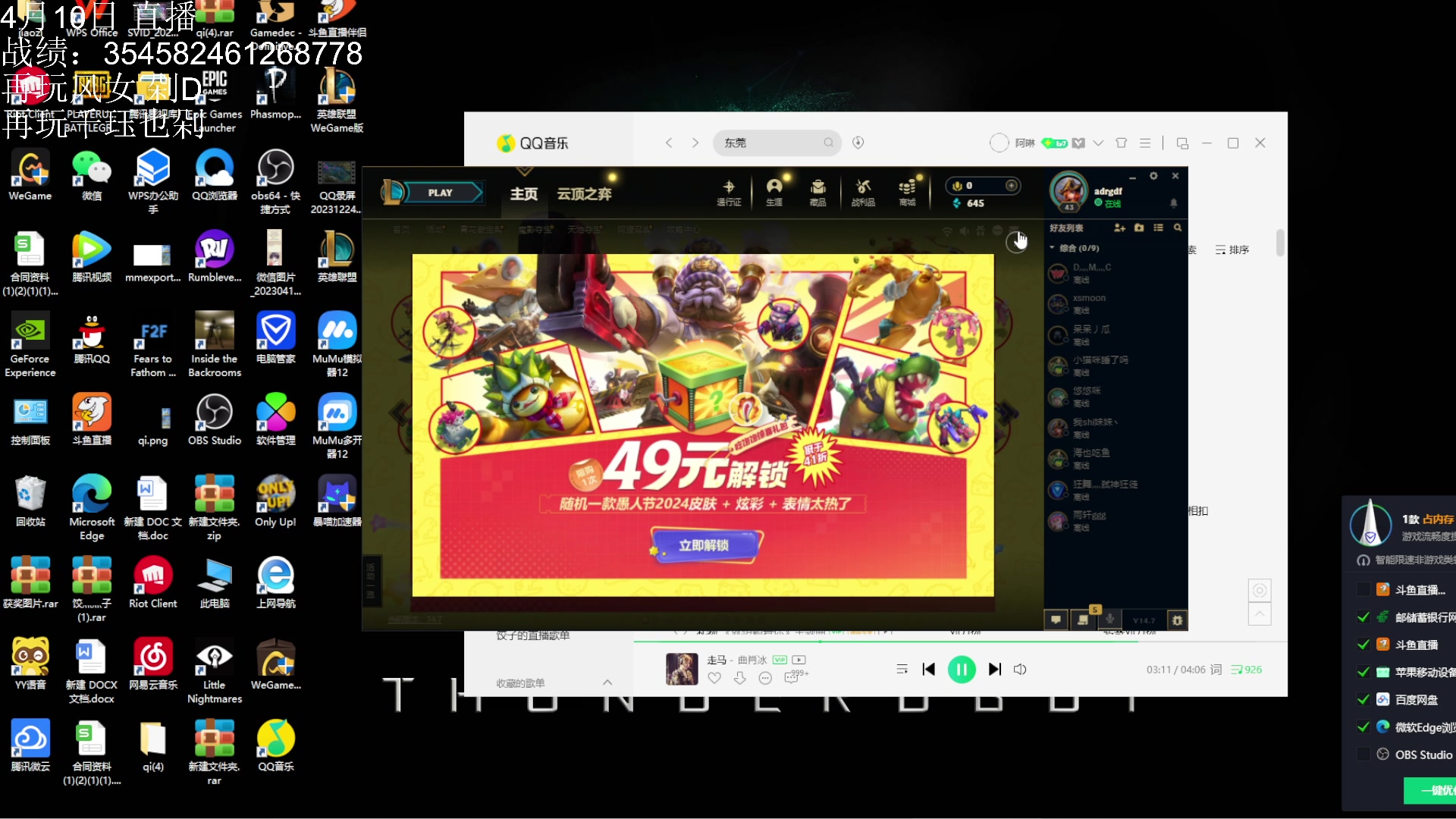Click the notification bell under adrgdf

pos(1174,203)
